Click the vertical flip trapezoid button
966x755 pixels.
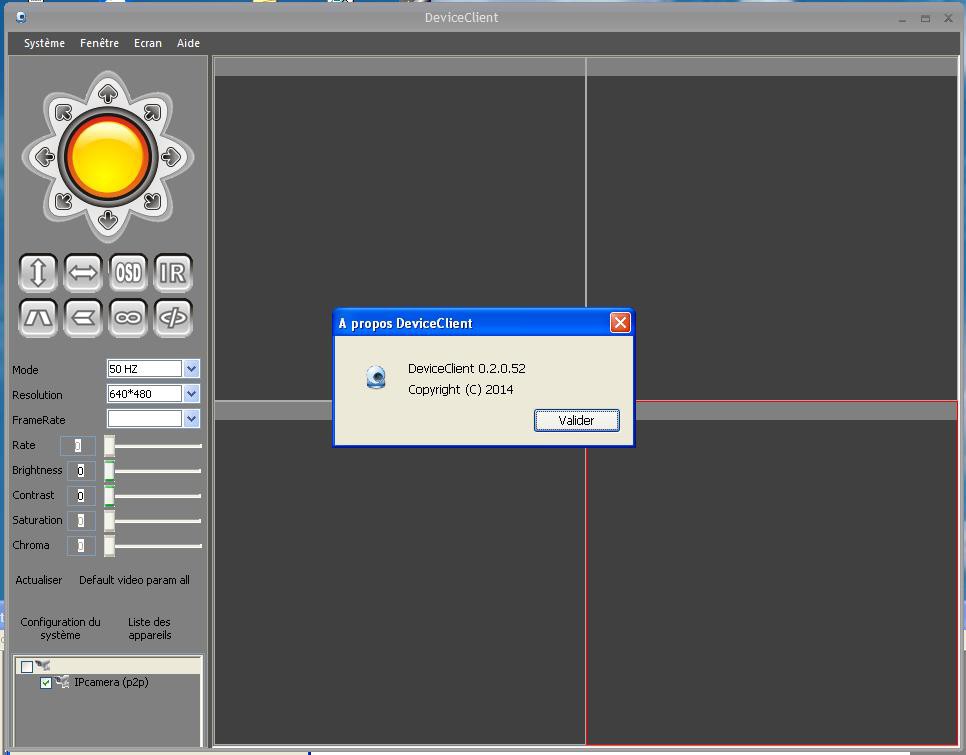tap(38, 318)
